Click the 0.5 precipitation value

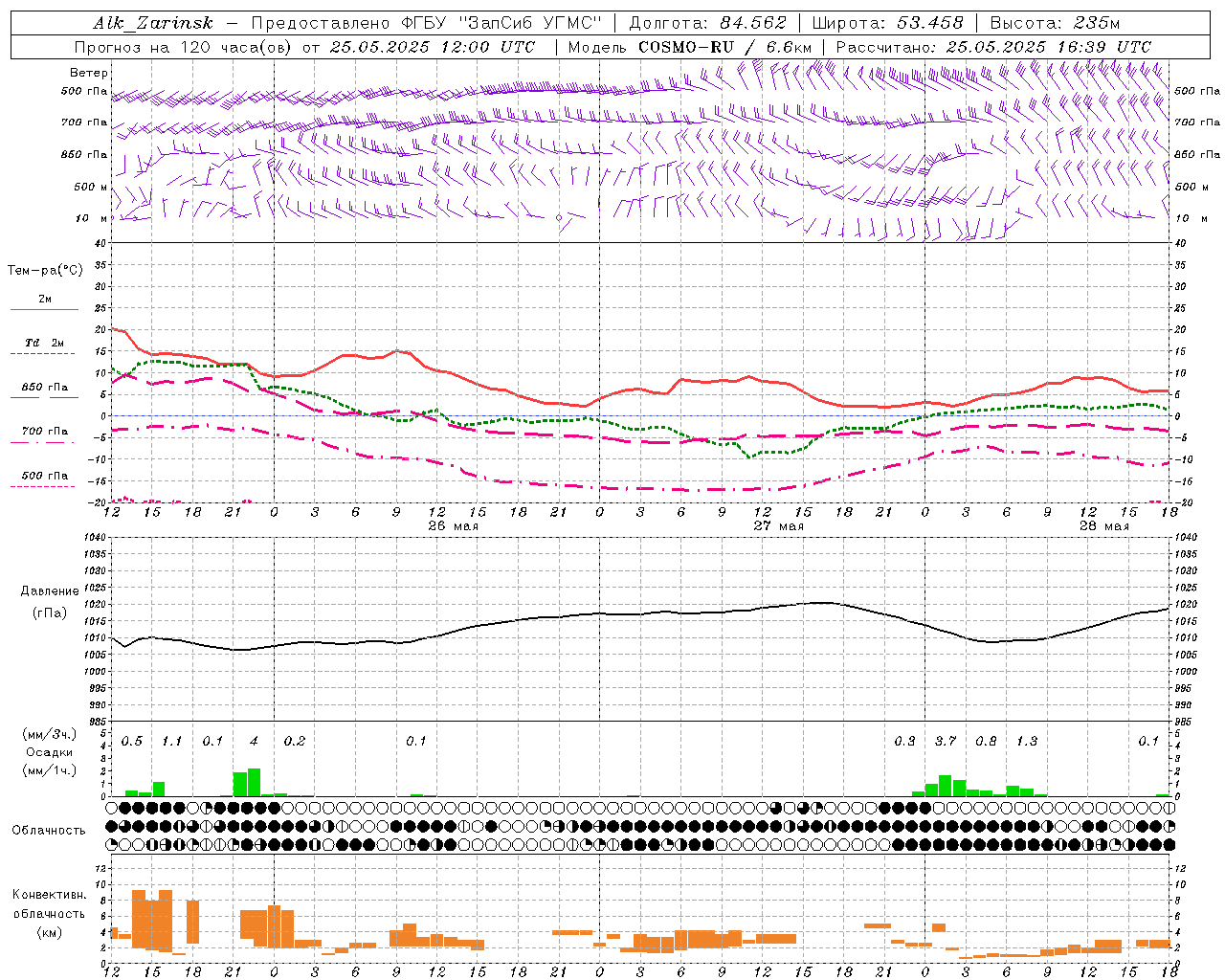click(132, 741)
